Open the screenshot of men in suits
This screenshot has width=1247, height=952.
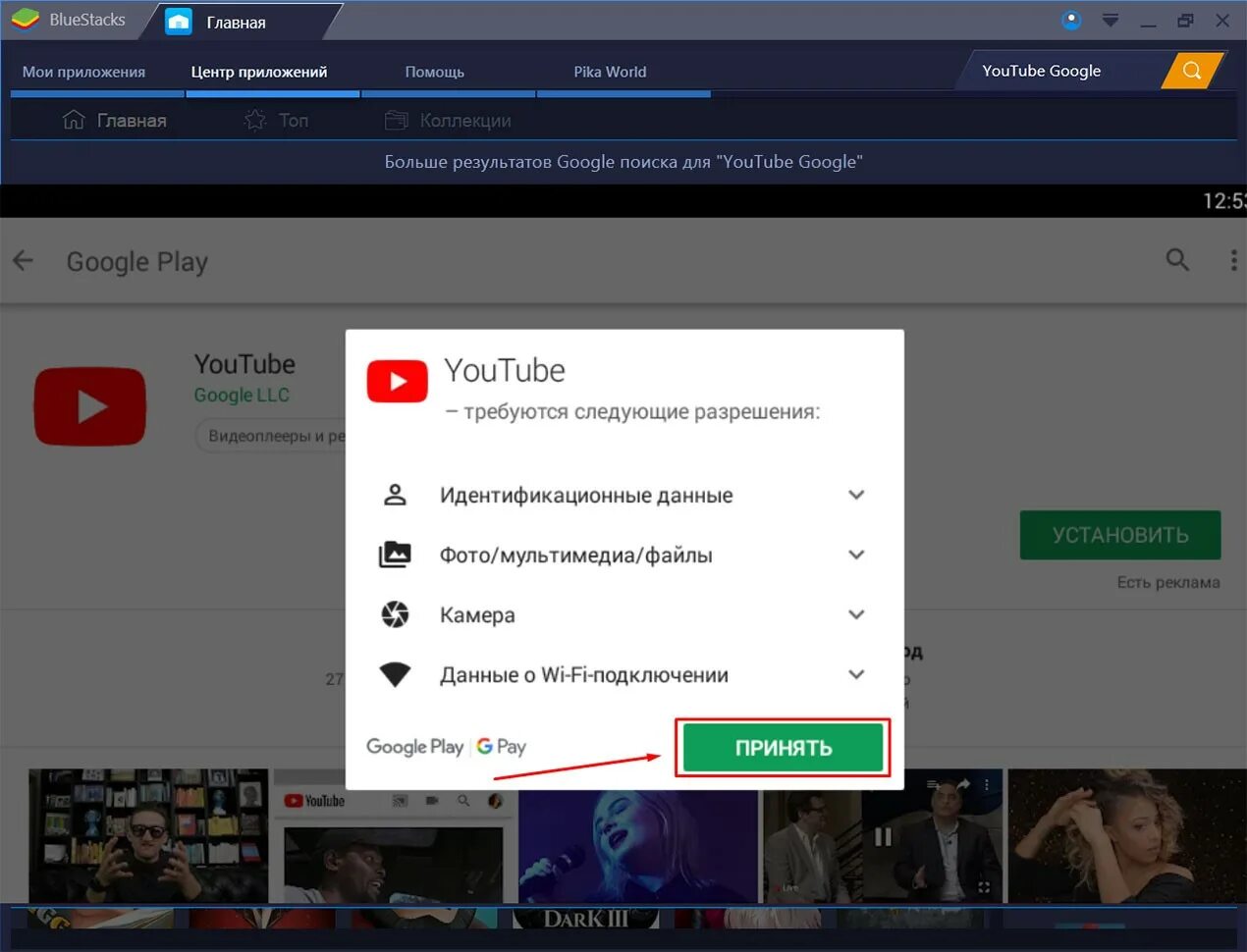(x=884, y=836)
